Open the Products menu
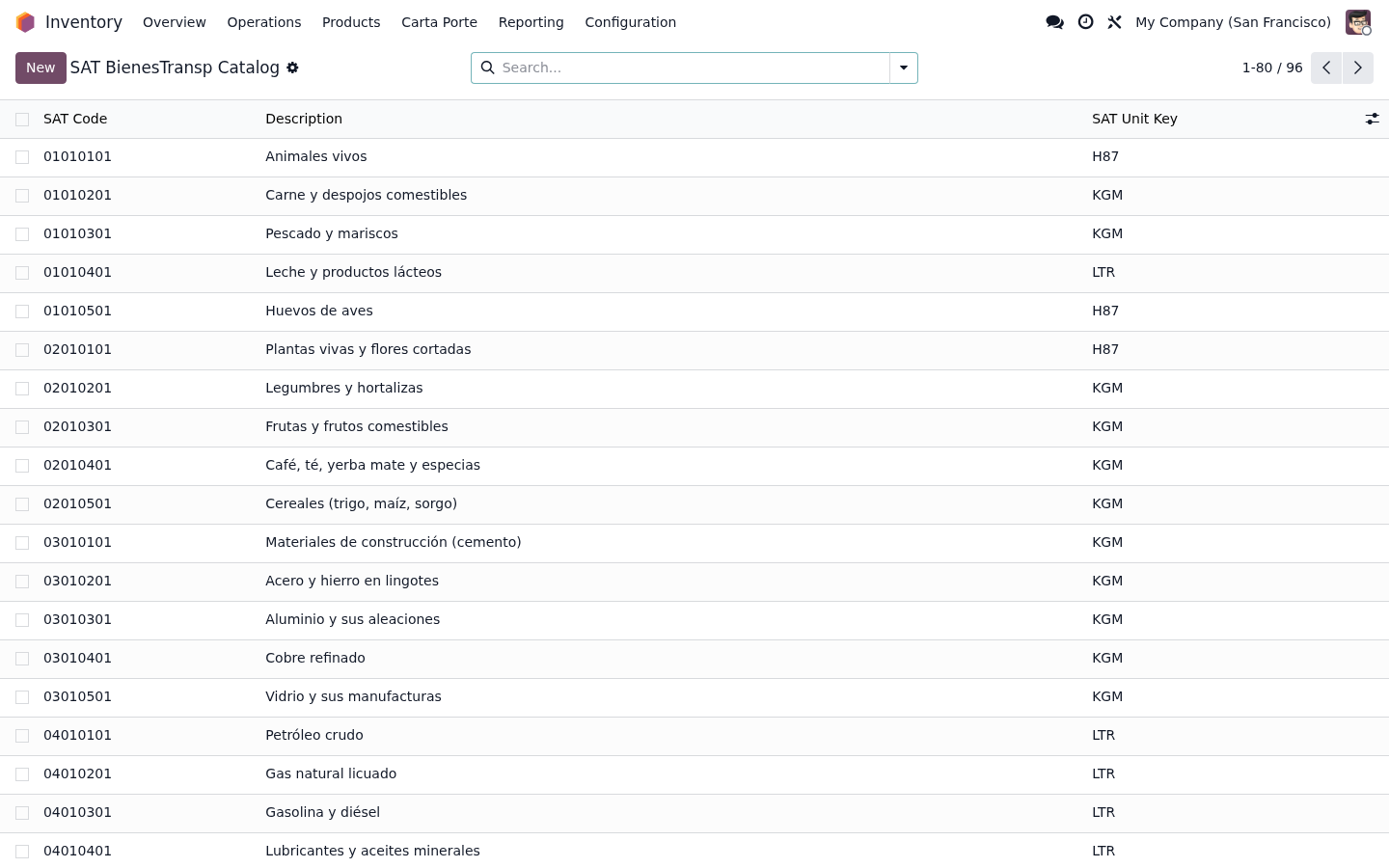The height and width of the screenshot is (868, 1389). [351, 22]
